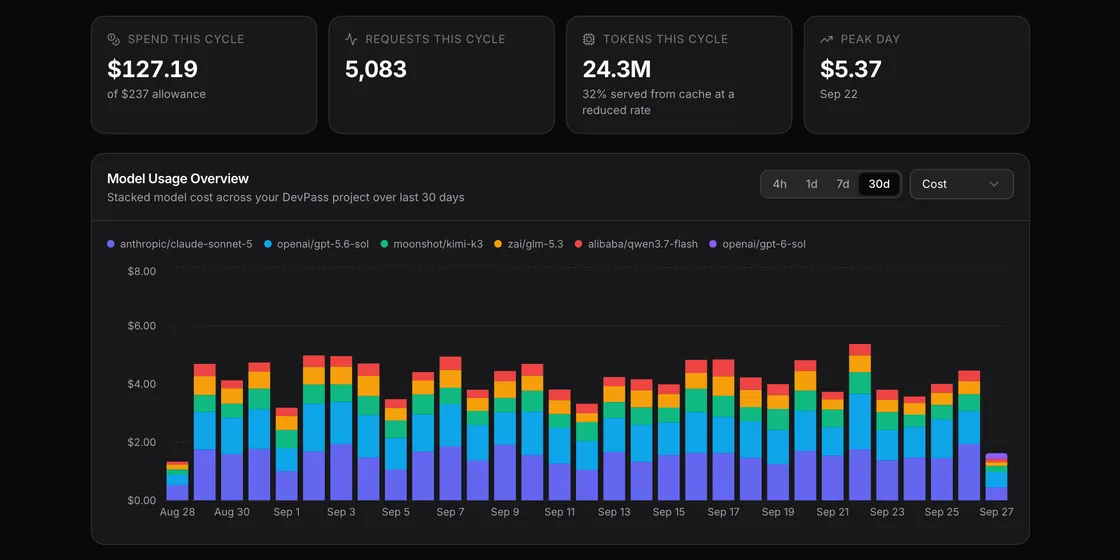Image resolution: width=1120 pixels, height=560 pixels.
Task: Click the pulse icon beside Requests This Cycle
Action: [x=351, y=39]
